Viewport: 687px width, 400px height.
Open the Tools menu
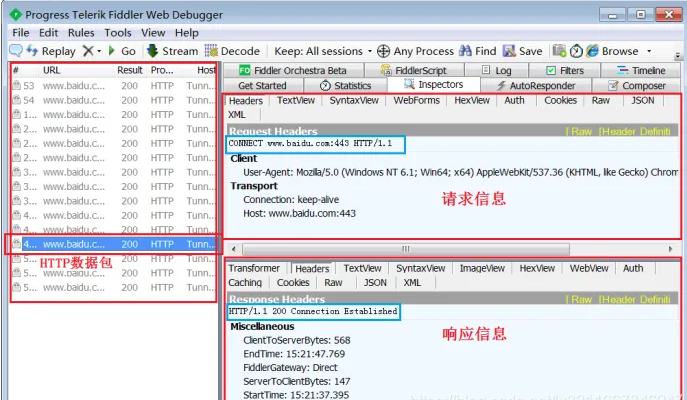118,33
